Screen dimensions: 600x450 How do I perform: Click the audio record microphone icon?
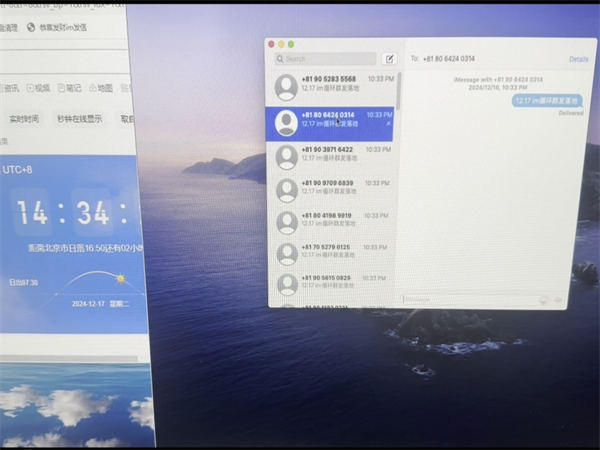coord(558,299)
